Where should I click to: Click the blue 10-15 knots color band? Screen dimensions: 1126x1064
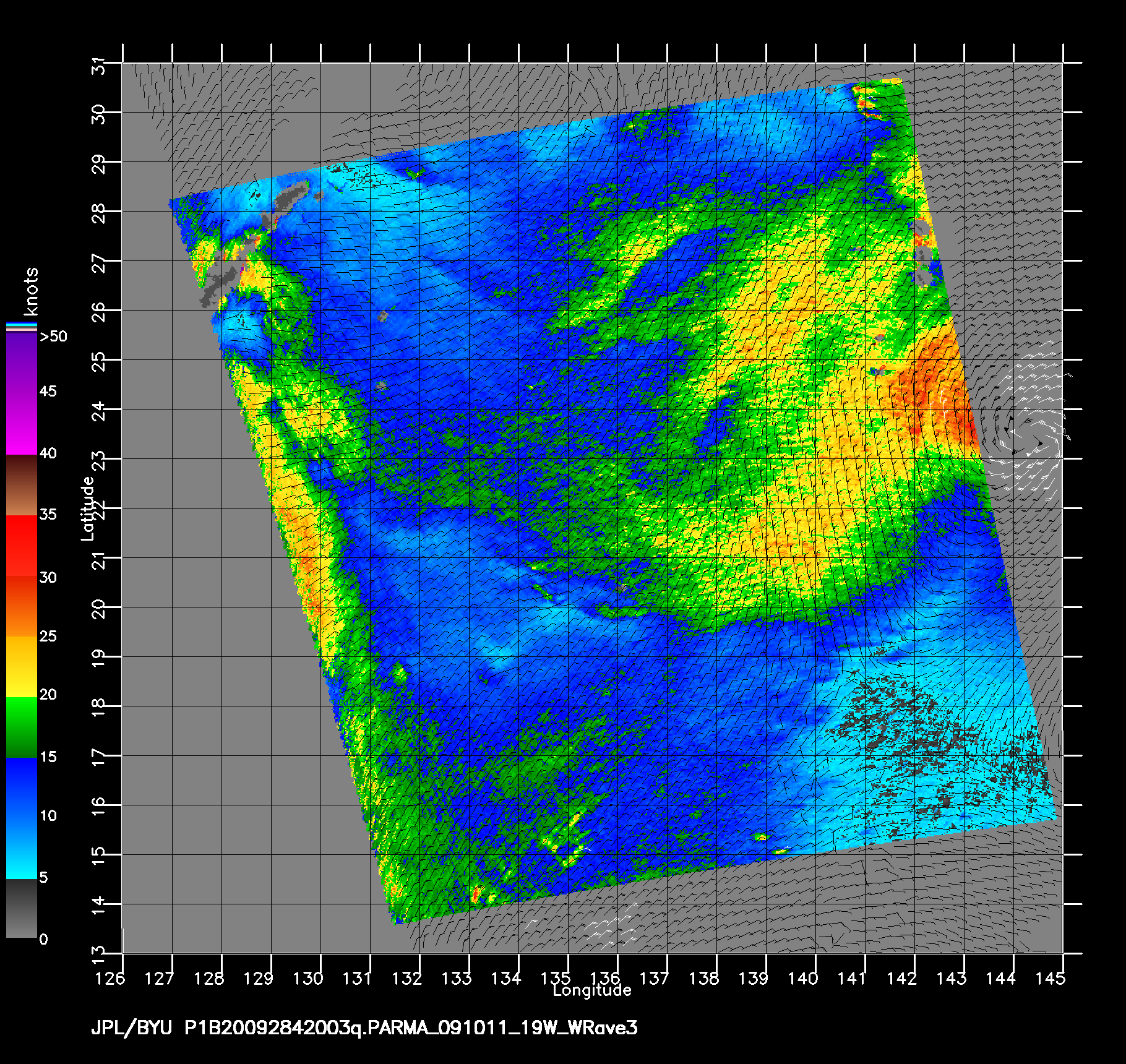[x=22, y=787]
